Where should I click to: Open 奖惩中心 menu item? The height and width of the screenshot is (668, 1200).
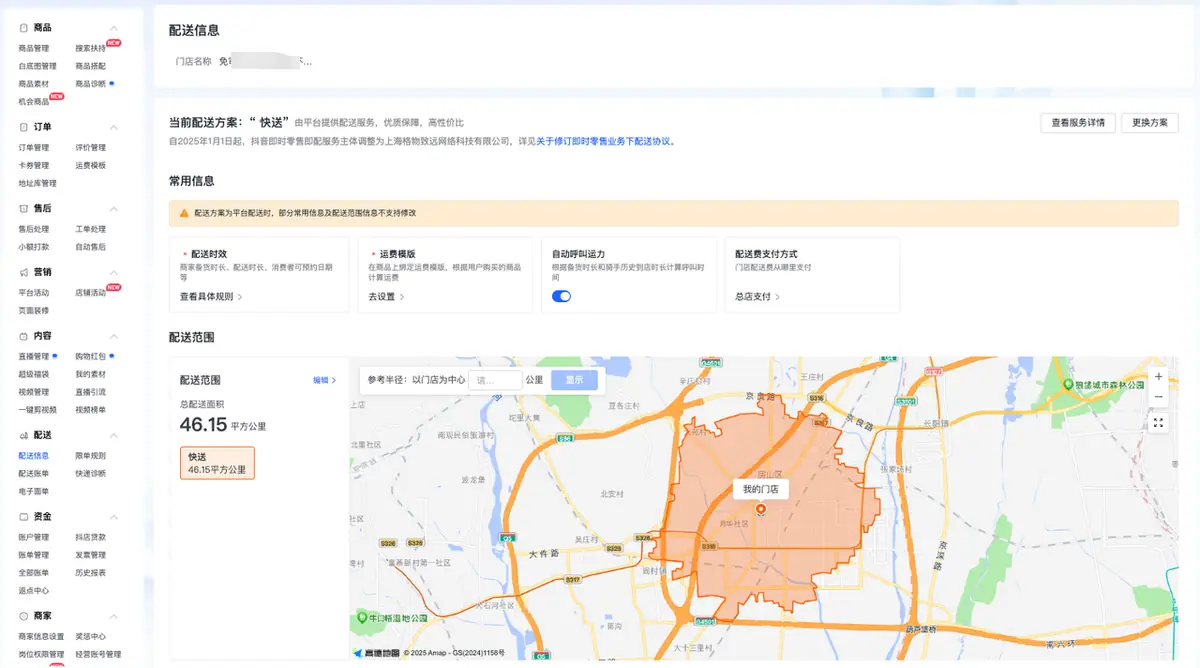tap(90, 636)
